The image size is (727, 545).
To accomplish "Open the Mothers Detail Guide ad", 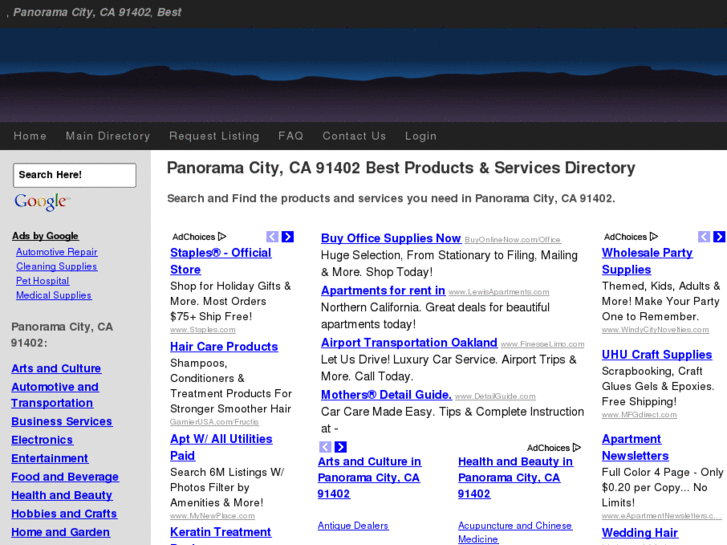I will coord(386,395).
